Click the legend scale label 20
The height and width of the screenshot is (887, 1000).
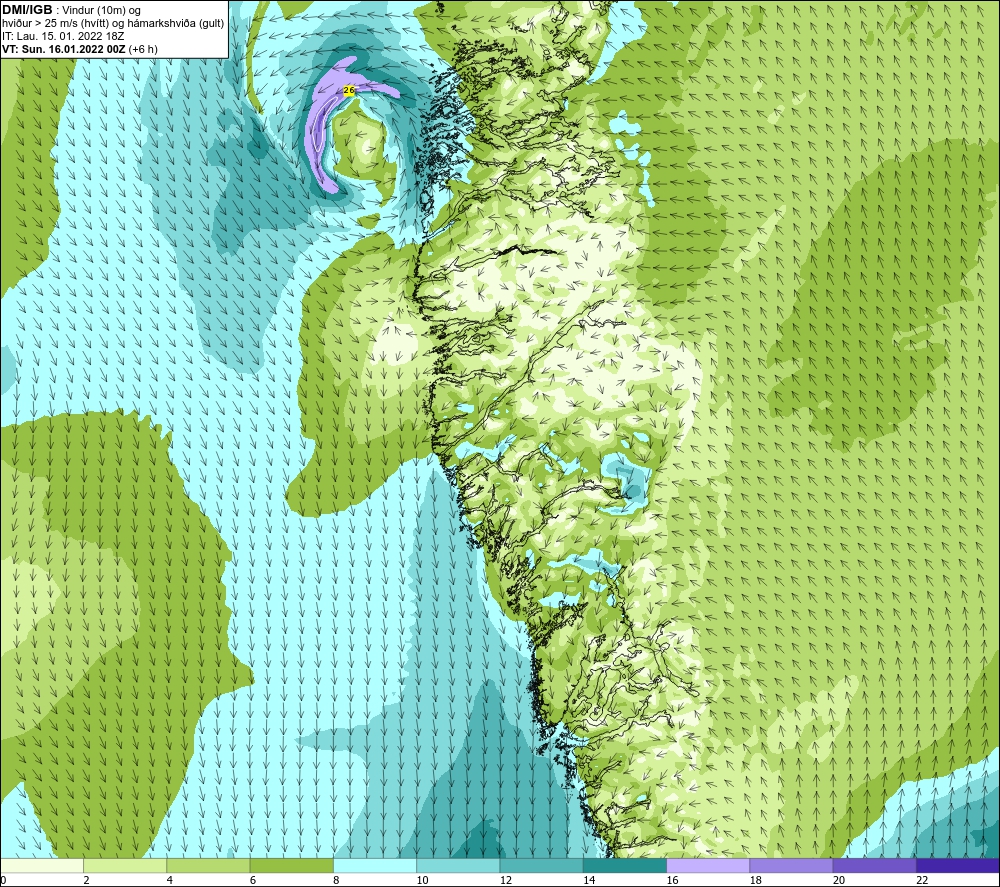point(839,880)
